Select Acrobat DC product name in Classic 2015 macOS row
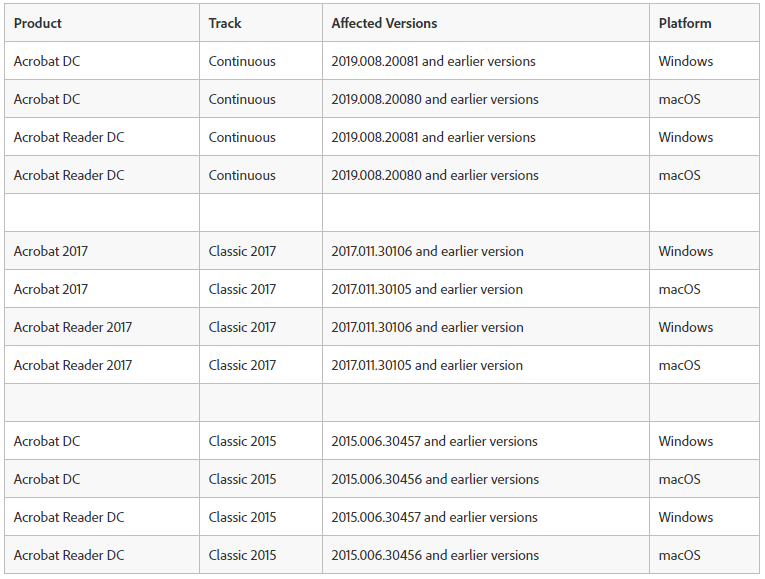 (47, 479)
